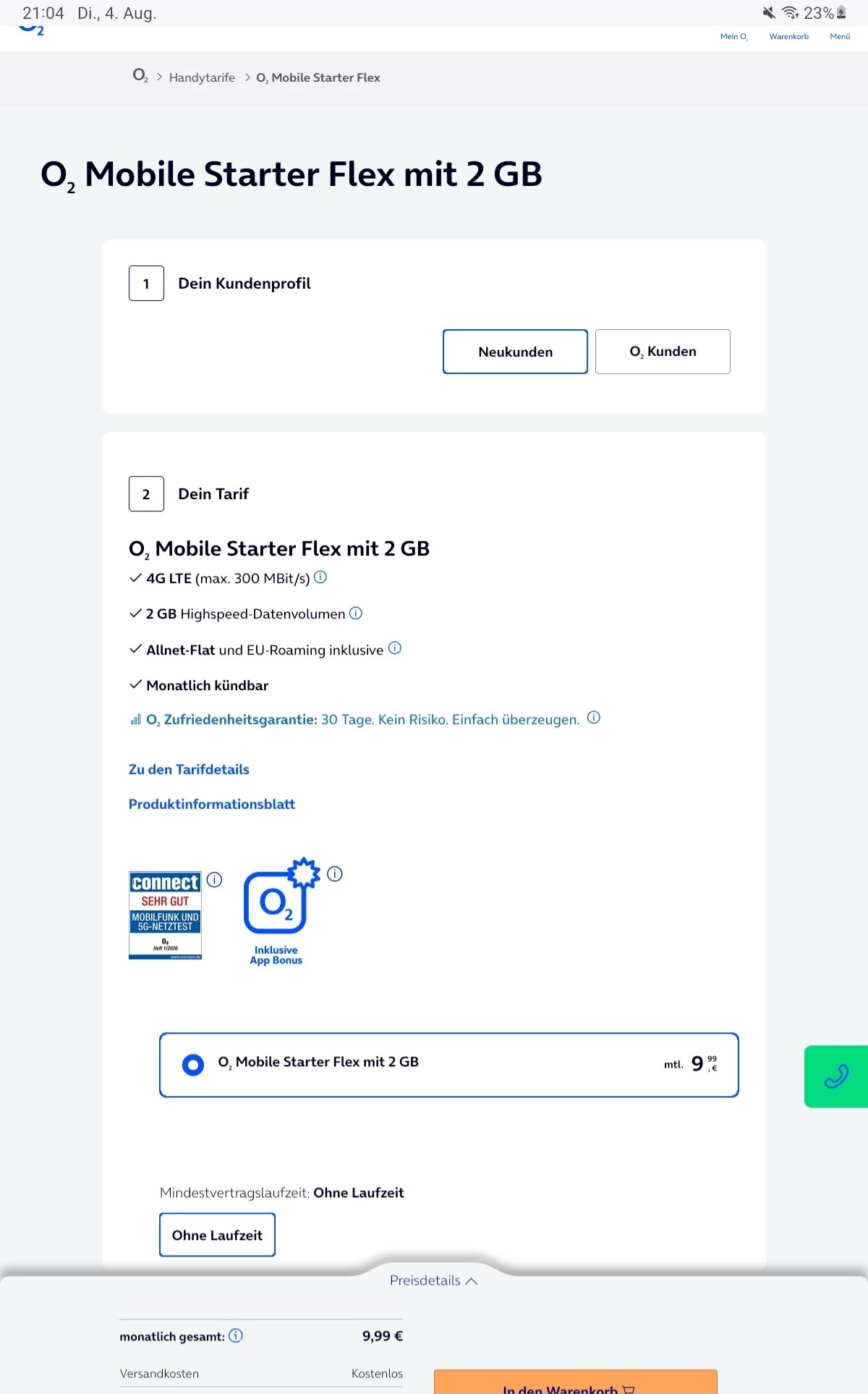Open Zu den Tarifdetails link
The image size is (868, 1394).
tap(189, 769)
